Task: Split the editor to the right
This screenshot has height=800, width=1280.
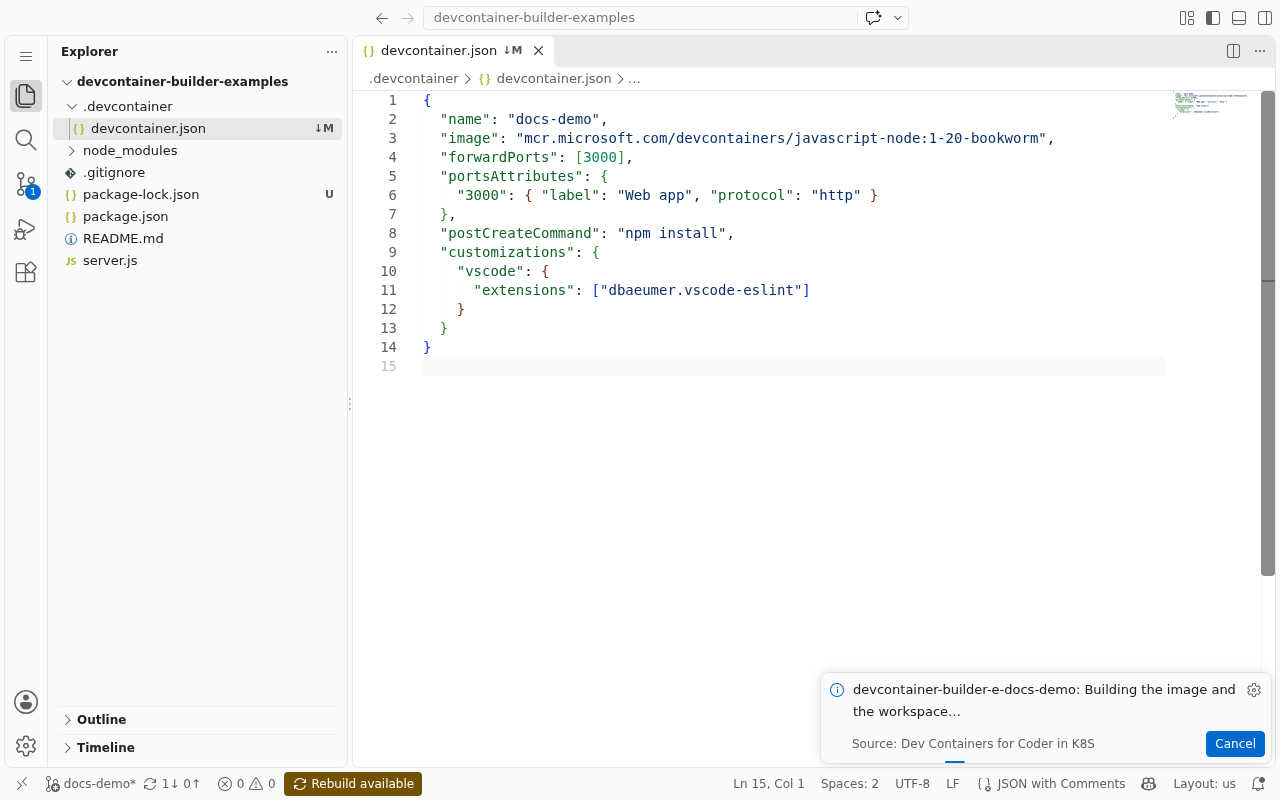Action: click(x=1233, y=51)
